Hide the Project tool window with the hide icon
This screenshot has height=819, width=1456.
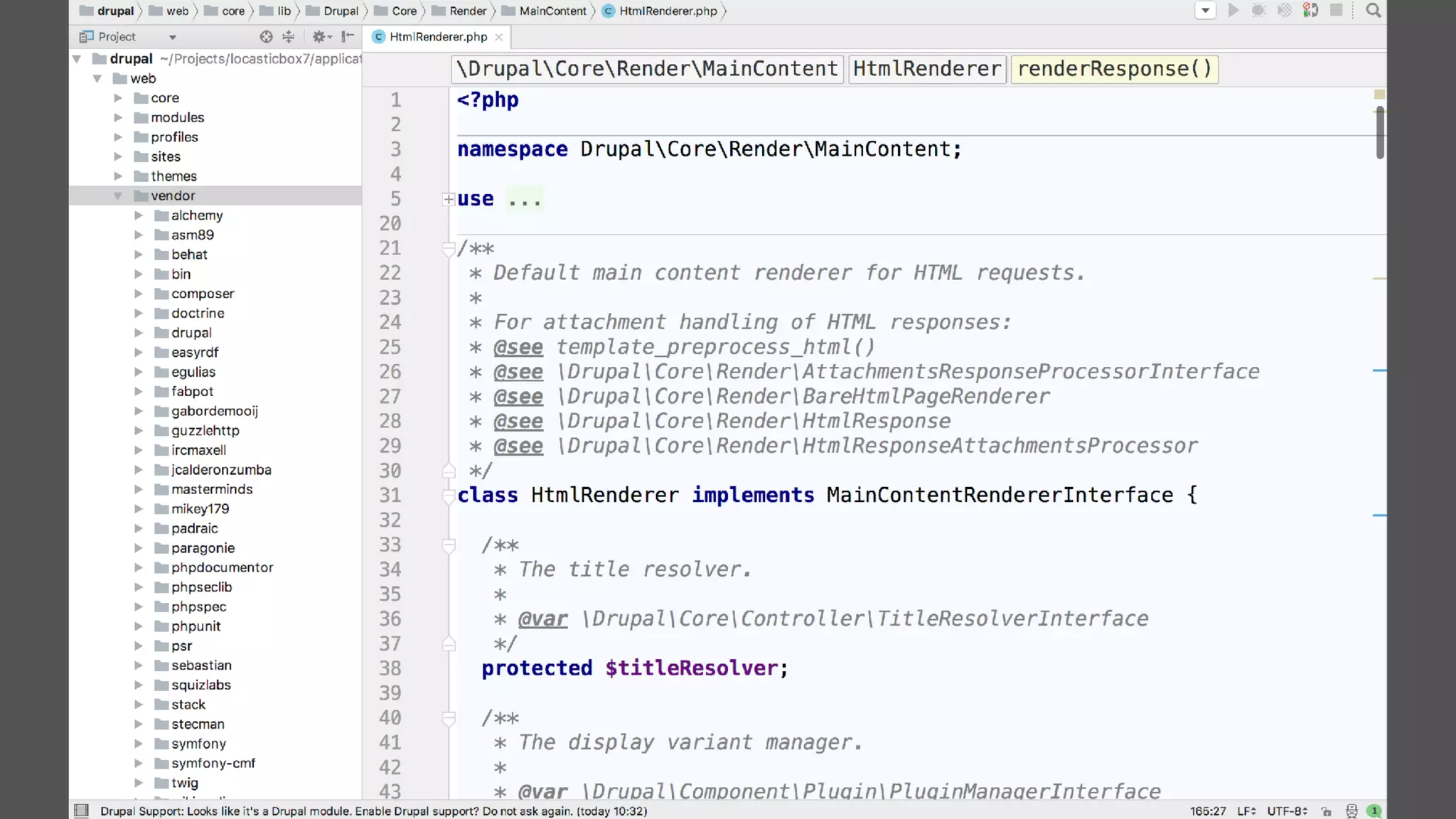coord(348,37)
